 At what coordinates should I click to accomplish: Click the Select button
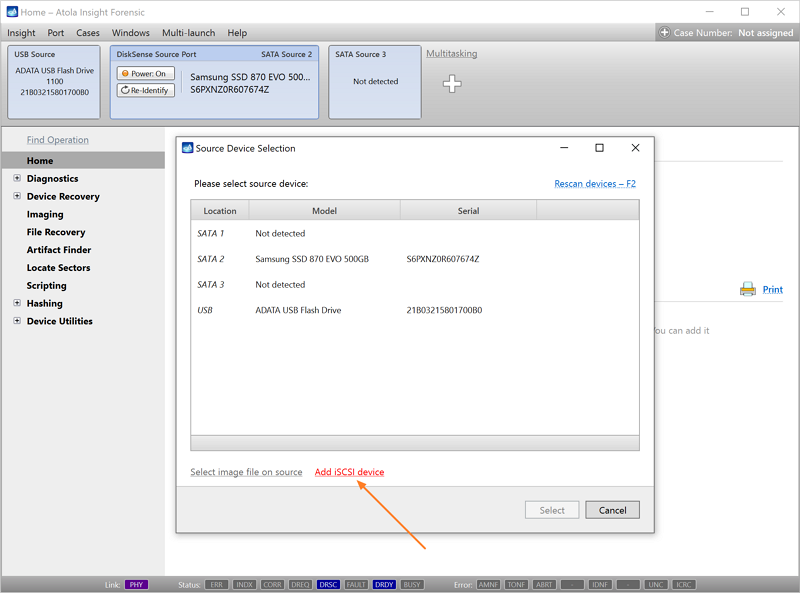coord(552,510)
